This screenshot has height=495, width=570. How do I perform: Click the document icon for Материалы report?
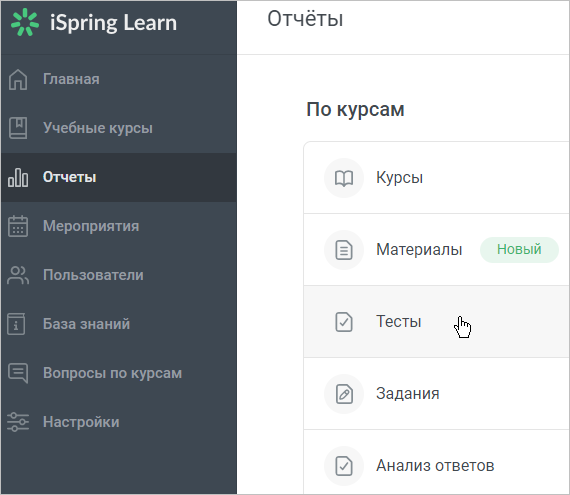[x=344, y=250]
